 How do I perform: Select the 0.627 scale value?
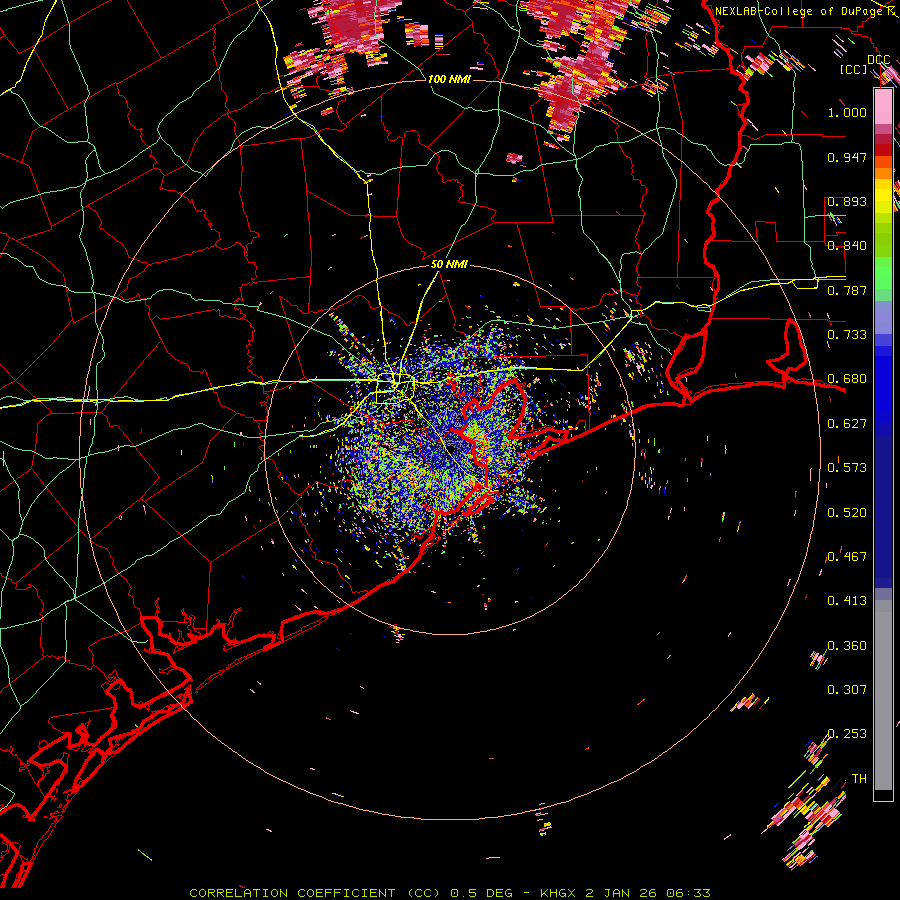(x=847, y=423)
